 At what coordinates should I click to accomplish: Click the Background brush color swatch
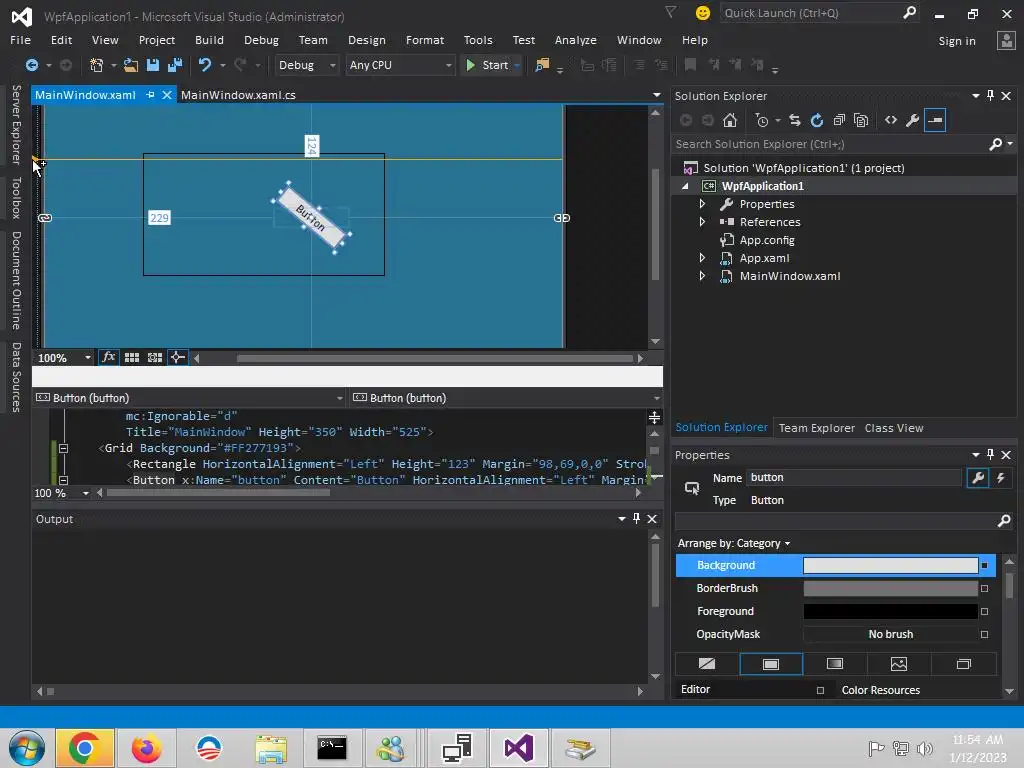click(891, 566)
